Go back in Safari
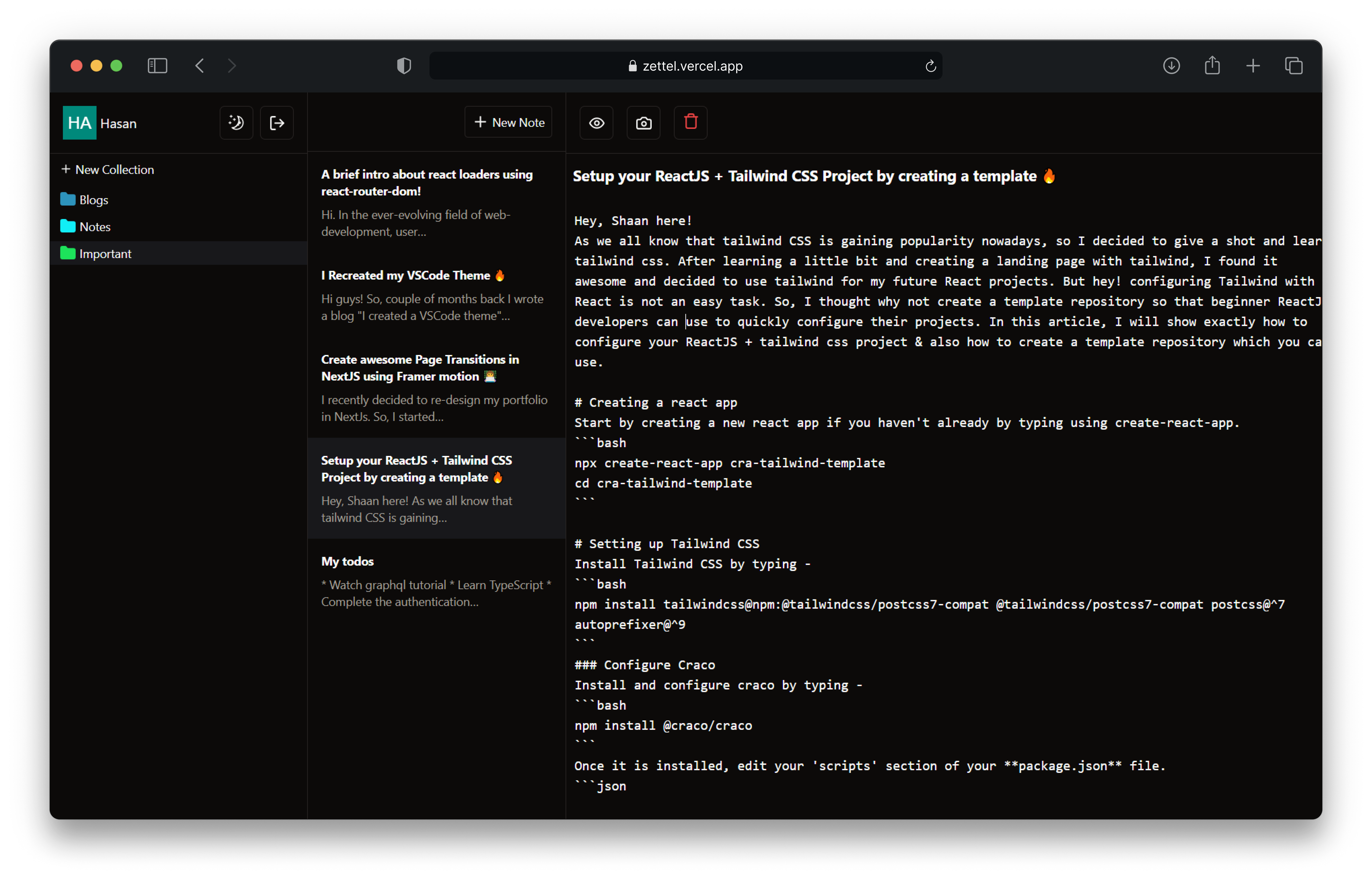The image size is (1372, 879). pyautogui.click(x=199, y=66)
